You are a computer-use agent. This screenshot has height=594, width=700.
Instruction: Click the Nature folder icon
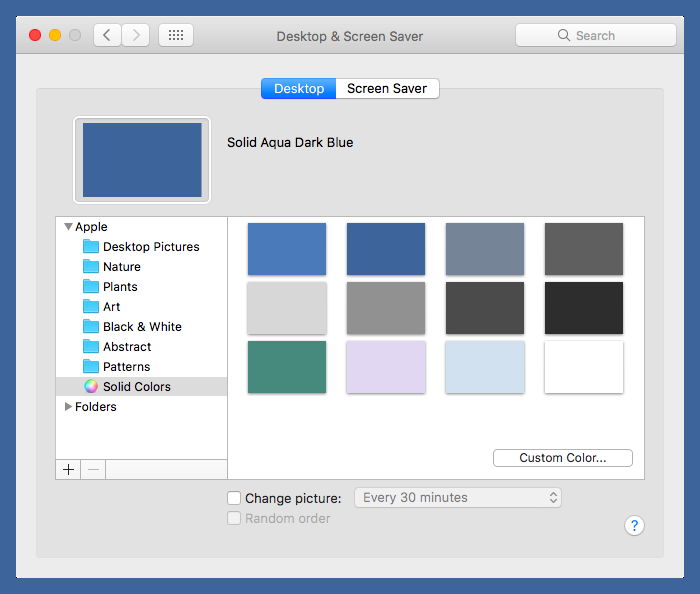pos(91,267)
